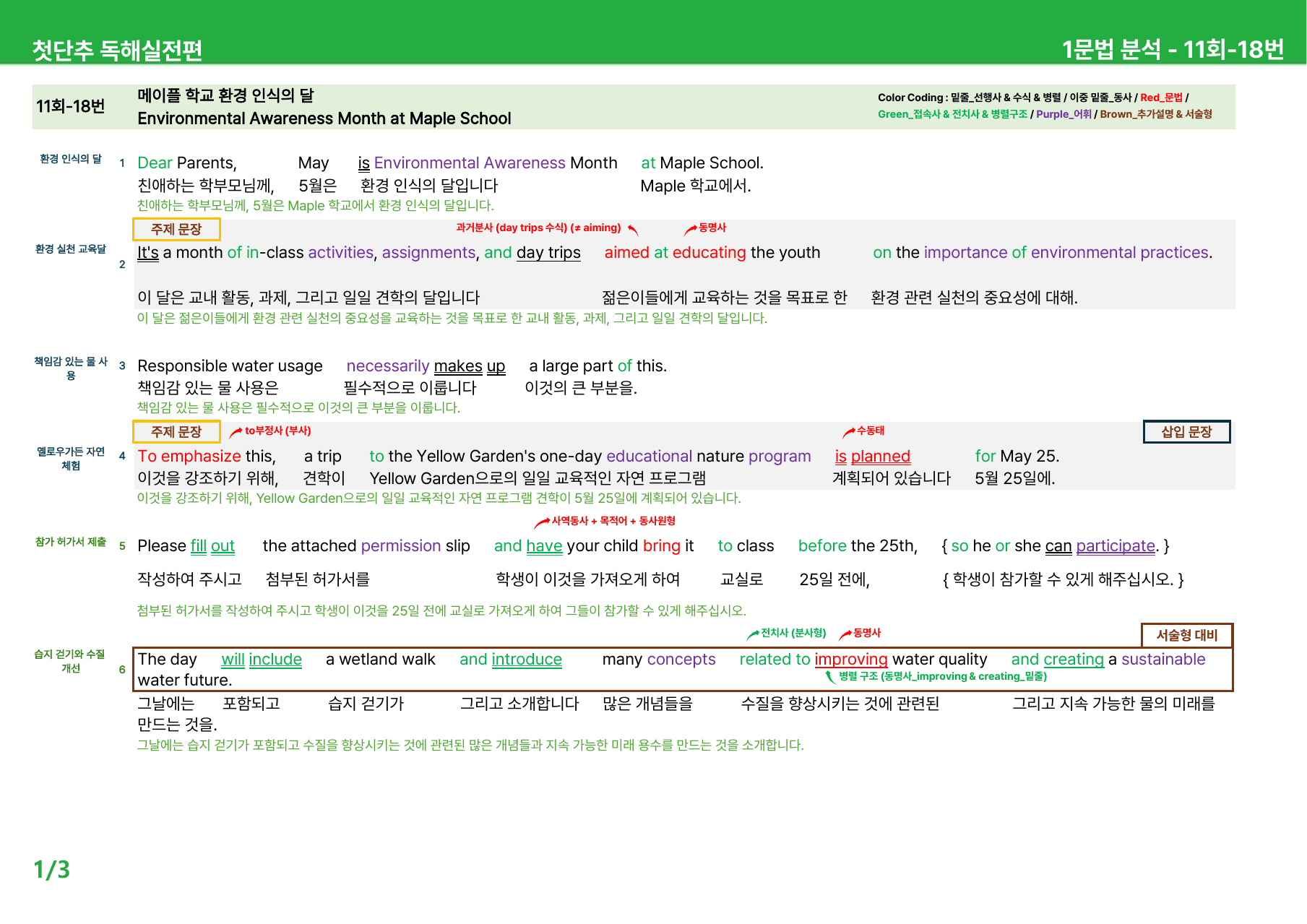Click 'To emphasize this,' phrase

point(207,457)
